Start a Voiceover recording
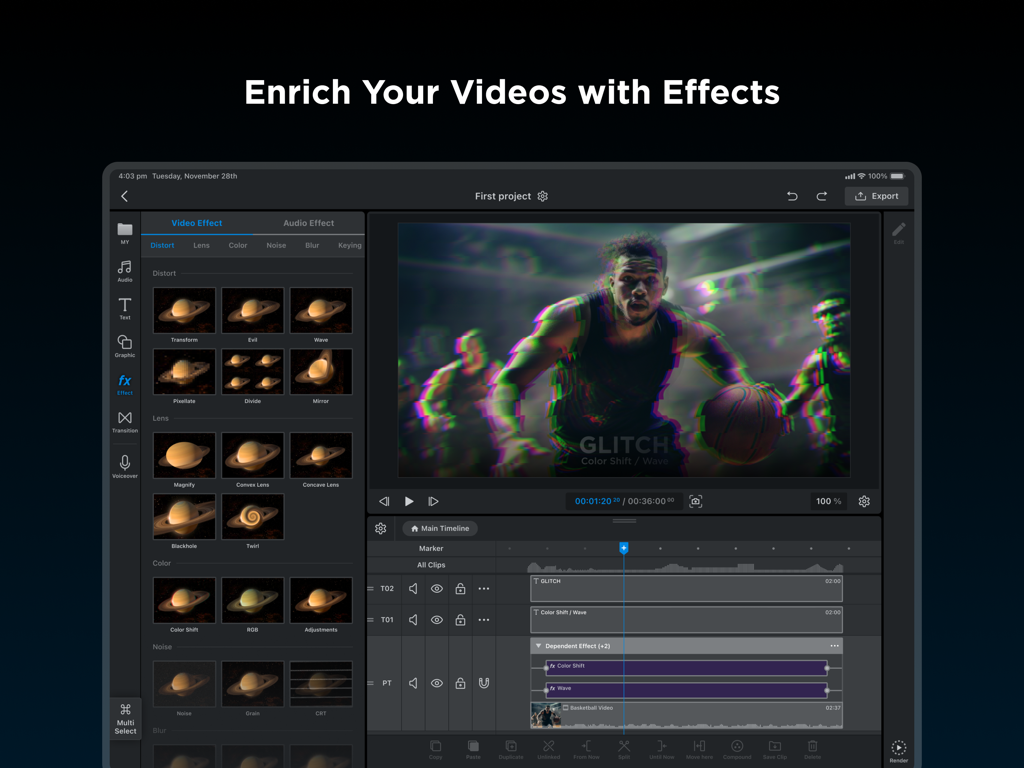The height and width of the screenshot is (768, 1024). (x=124, y=466)
